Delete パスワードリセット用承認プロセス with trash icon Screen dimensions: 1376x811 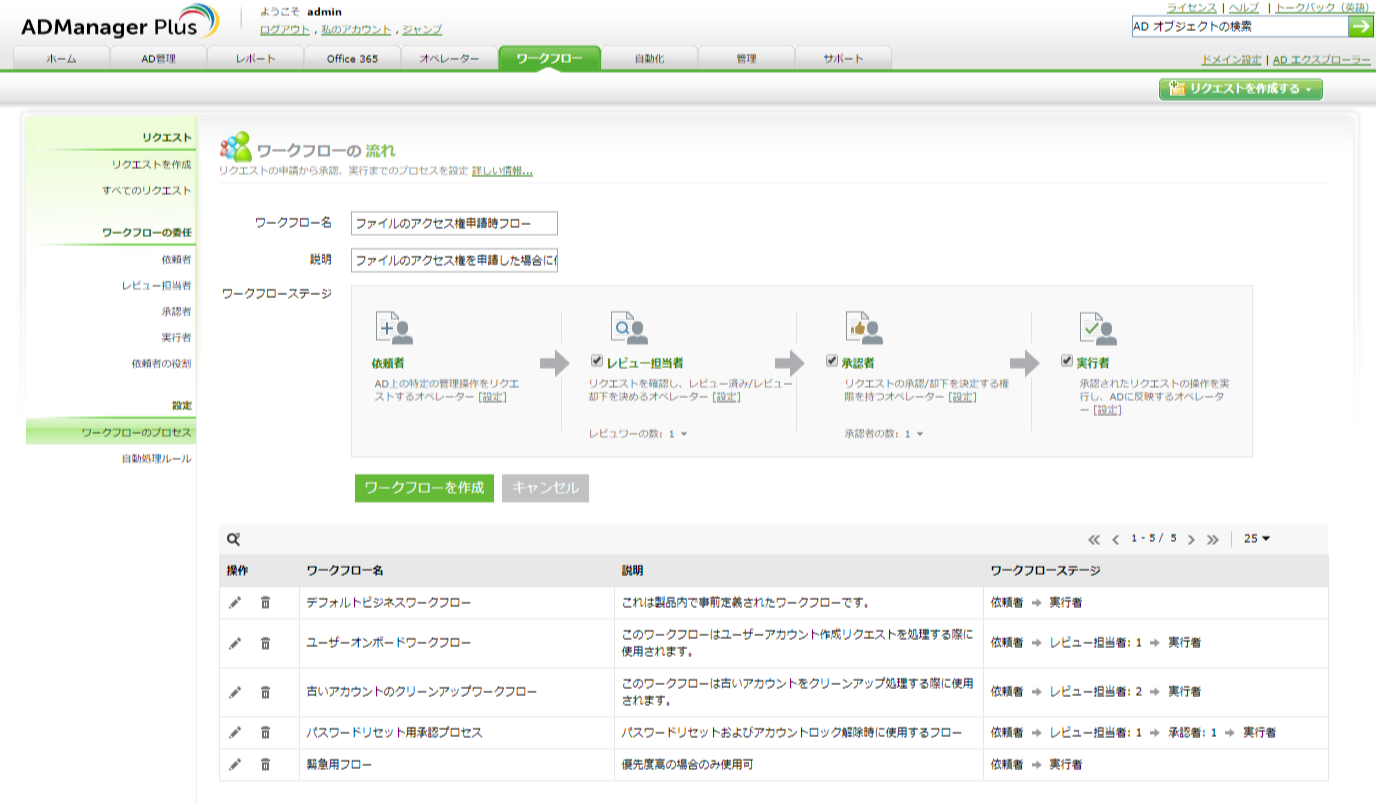click(265, 732)
